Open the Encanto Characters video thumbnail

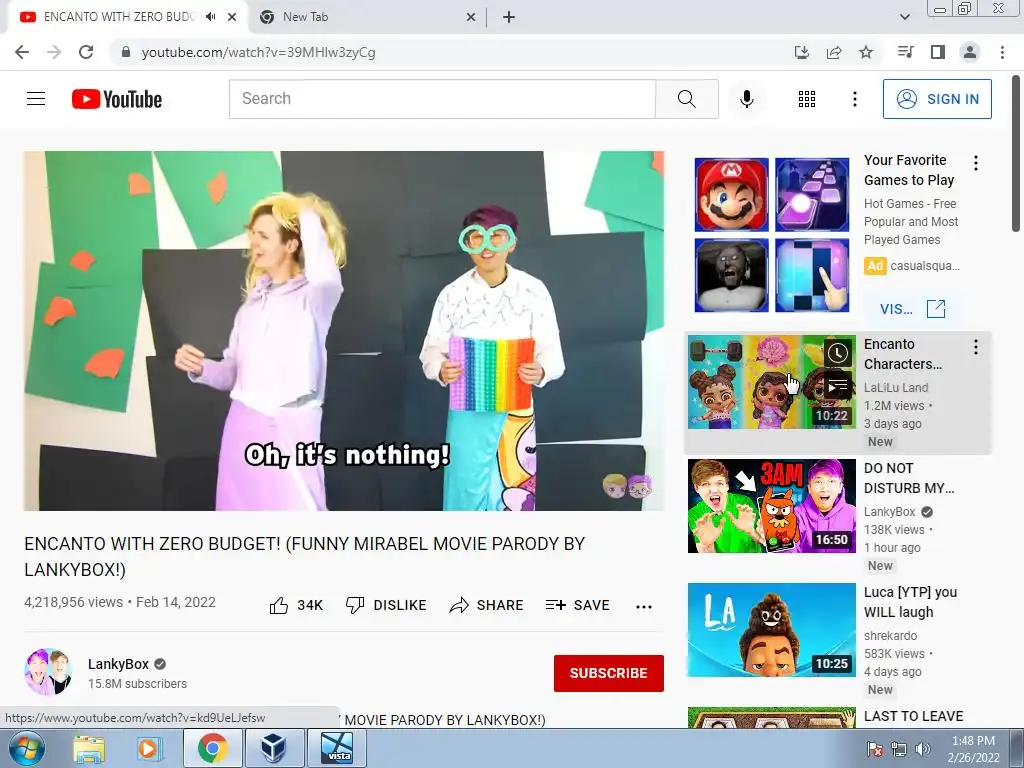(771, 382)
